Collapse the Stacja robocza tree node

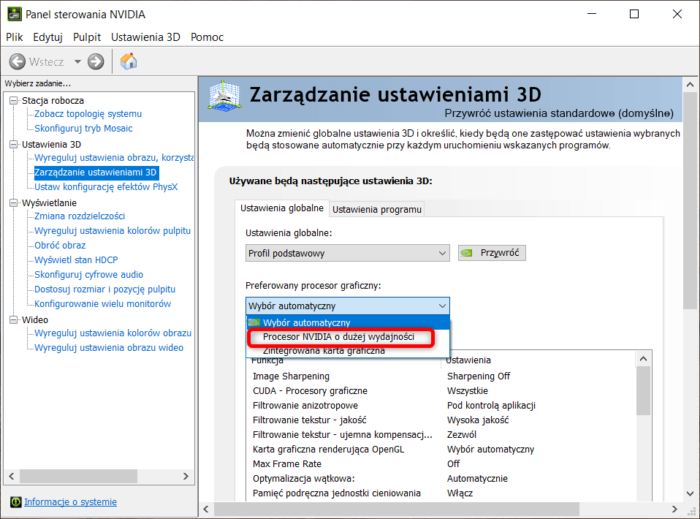tap(14, 100)
